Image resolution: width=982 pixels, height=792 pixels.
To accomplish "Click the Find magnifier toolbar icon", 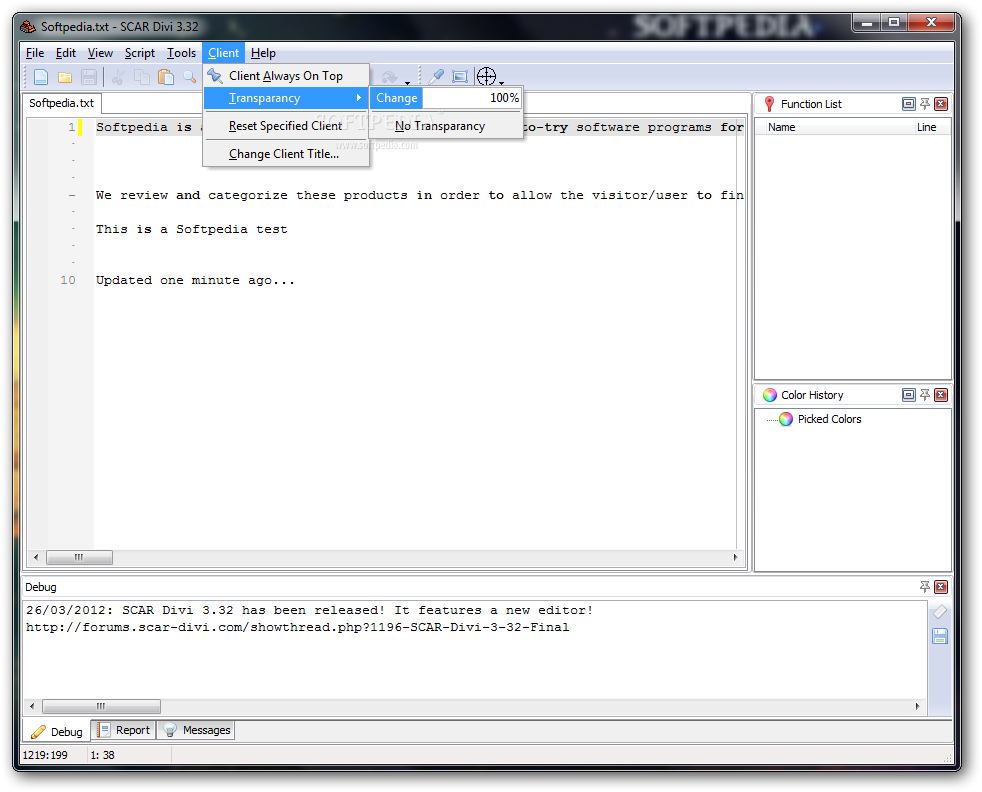I will (x=189, y=77).
